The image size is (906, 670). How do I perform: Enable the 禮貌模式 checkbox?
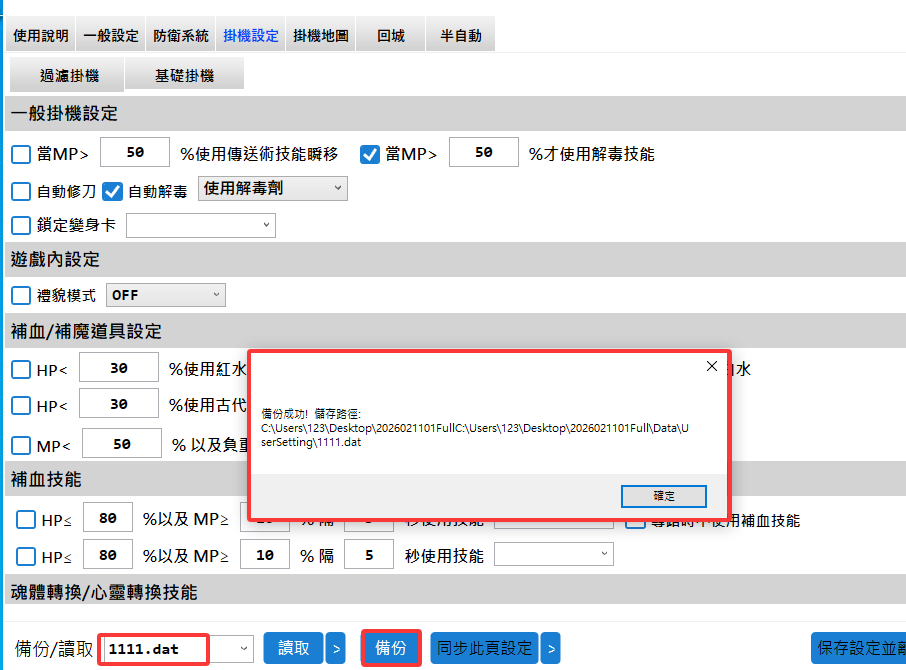21,295
